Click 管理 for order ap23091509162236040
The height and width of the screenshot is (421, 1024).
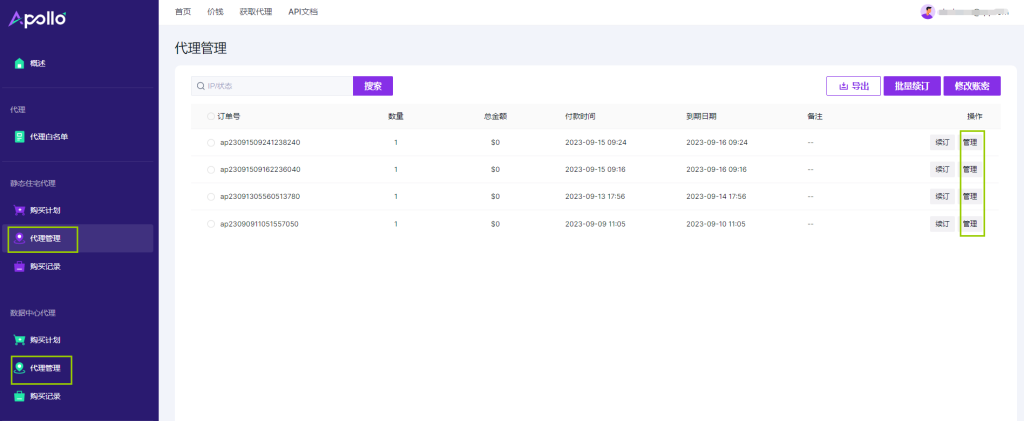click(x=970, y=170)
